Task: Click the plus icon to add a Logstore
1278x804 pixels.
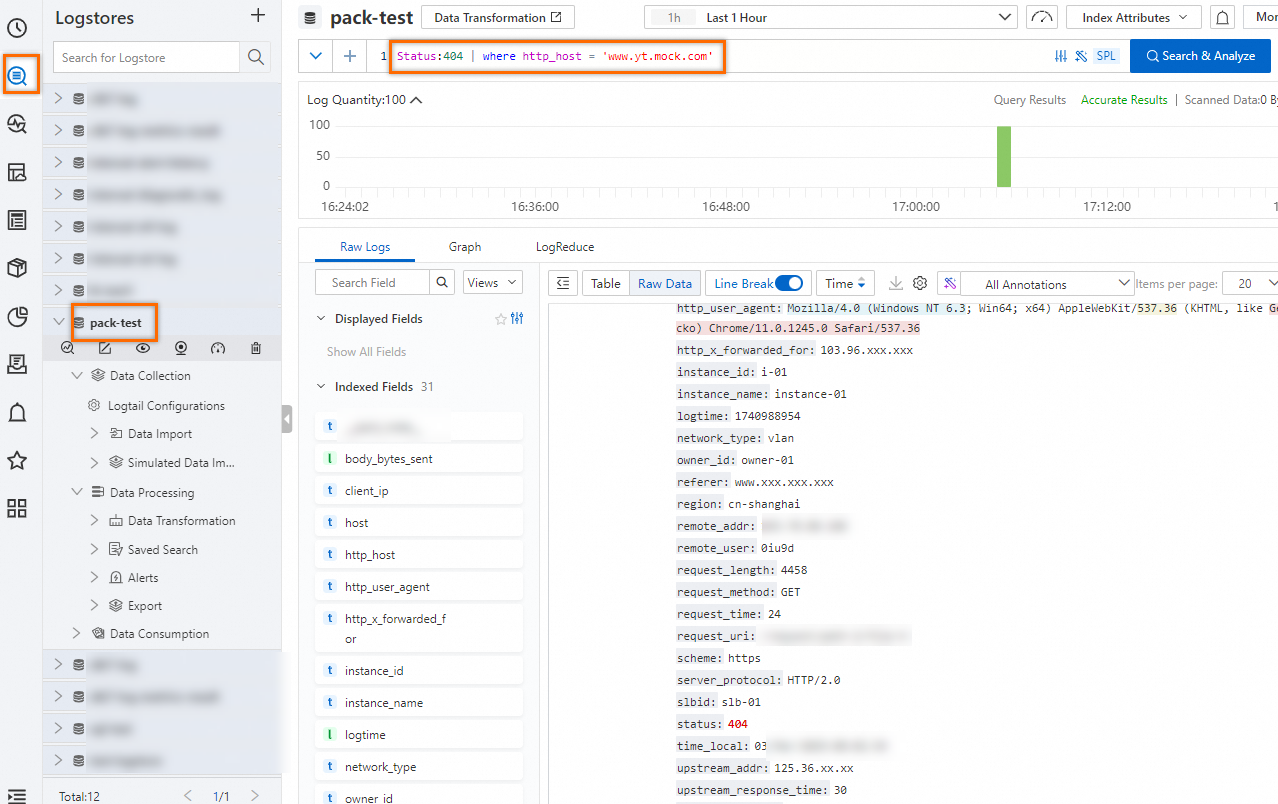Action: point(258,15)
